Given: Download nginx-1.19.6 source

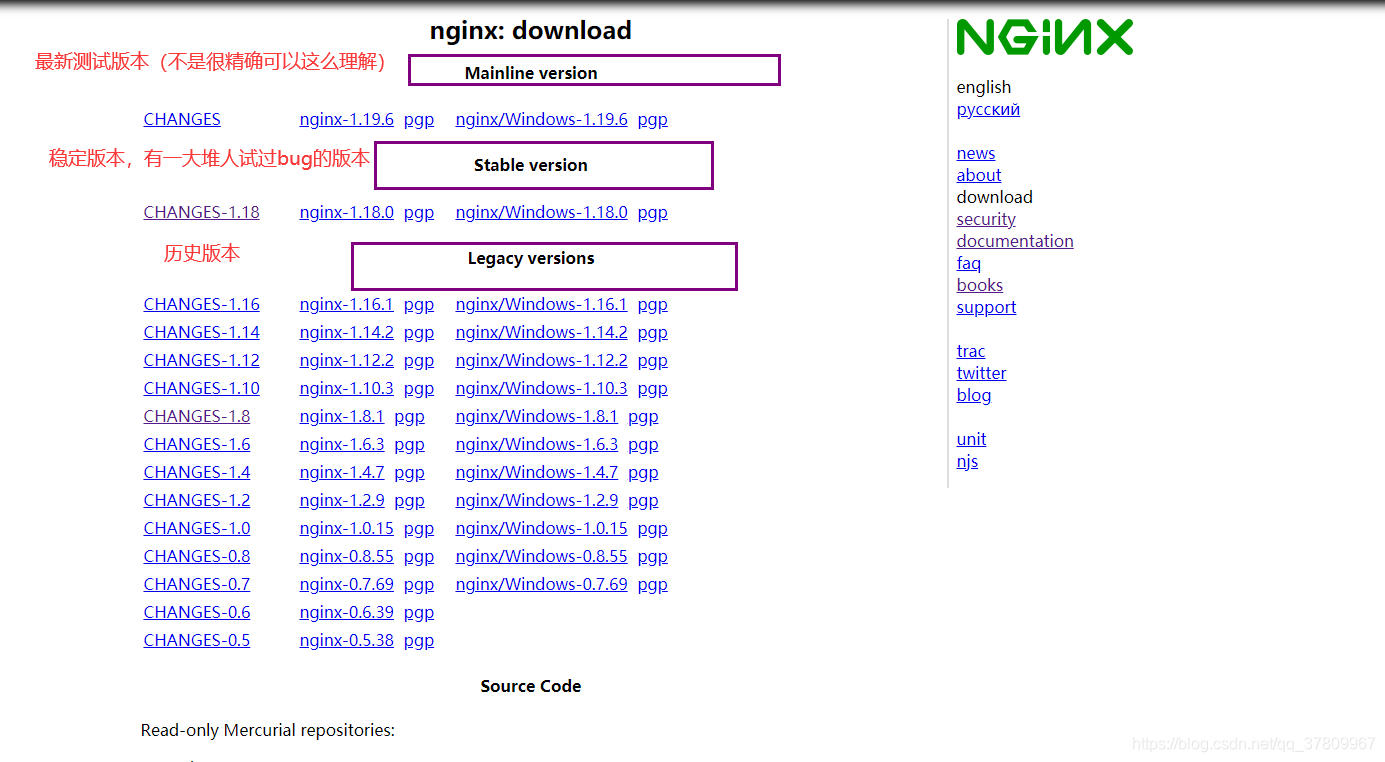Looking at the screenshot, I should click(346, 119).
